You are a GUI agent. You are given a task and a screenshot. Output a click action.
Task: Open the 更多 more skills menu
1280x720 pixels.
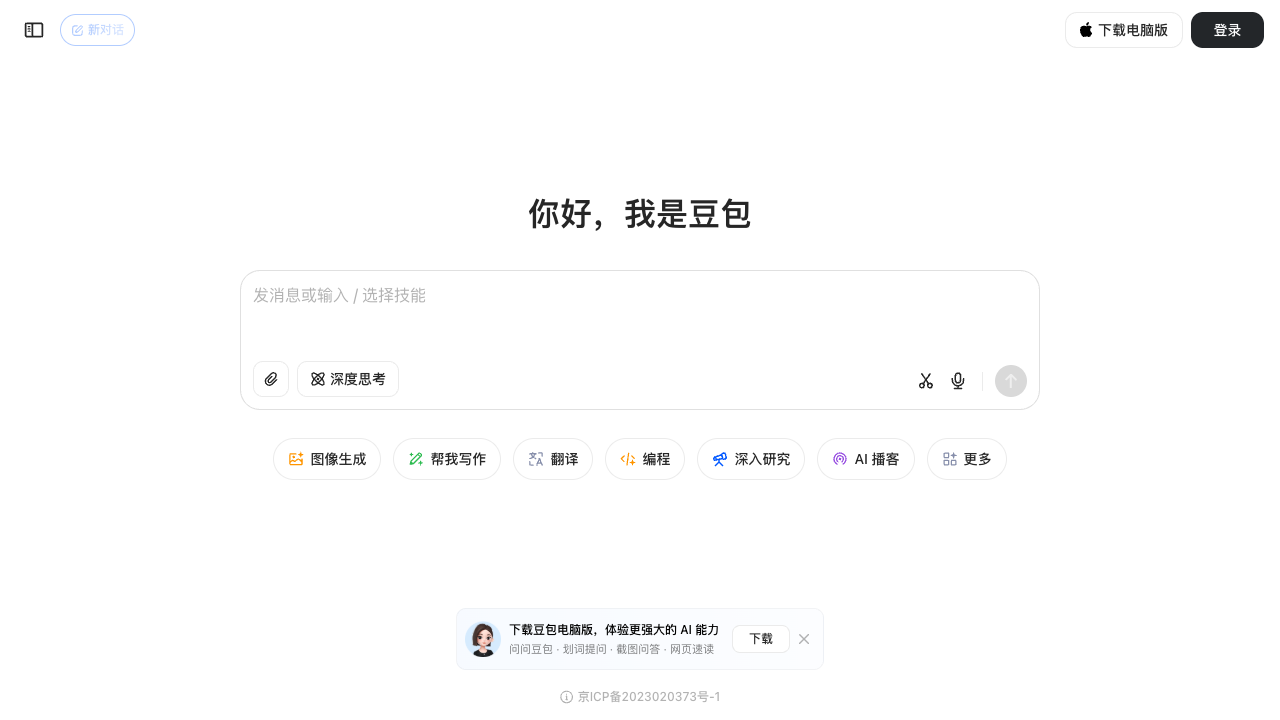966,459
